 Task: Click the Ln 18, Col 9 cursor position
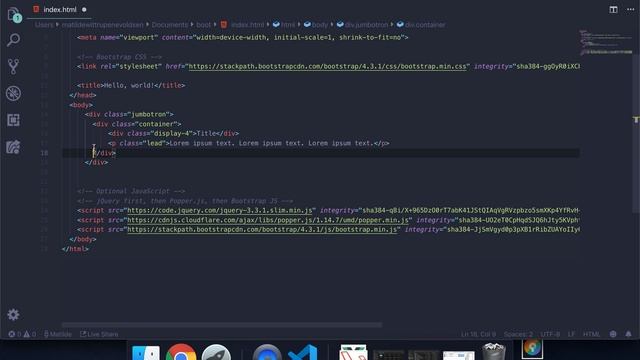478,334
